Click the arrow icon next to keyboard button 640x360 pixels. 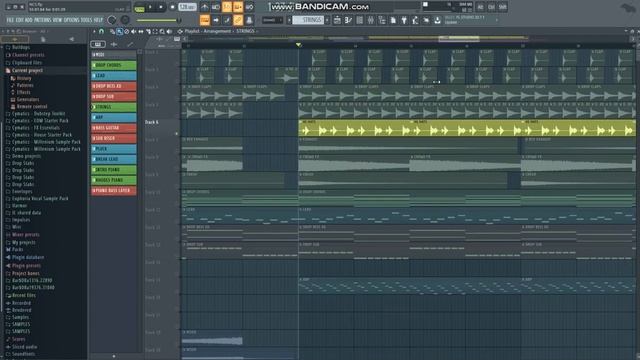[x=216, y=20]
